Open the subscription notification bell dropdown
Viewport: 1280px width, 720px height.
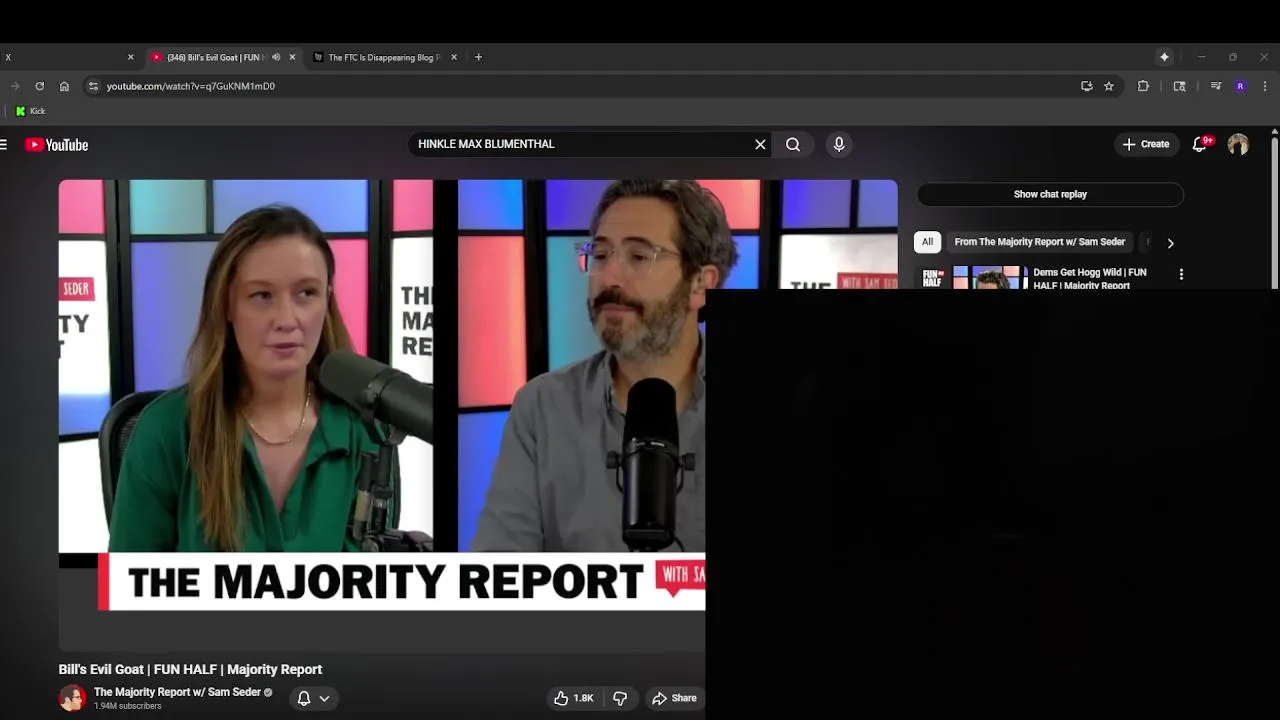pos(313,698)
